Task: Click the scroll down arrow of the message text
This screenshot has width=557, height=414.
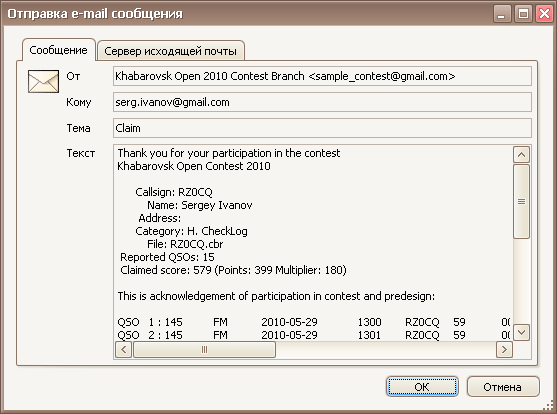Action: 521,333
